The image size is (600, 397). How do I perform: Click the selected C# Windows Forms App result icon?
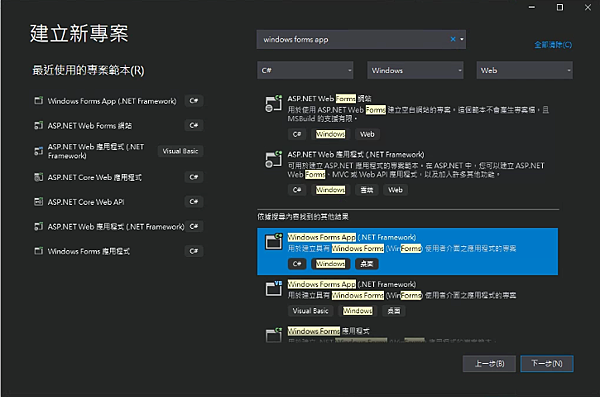274,242
